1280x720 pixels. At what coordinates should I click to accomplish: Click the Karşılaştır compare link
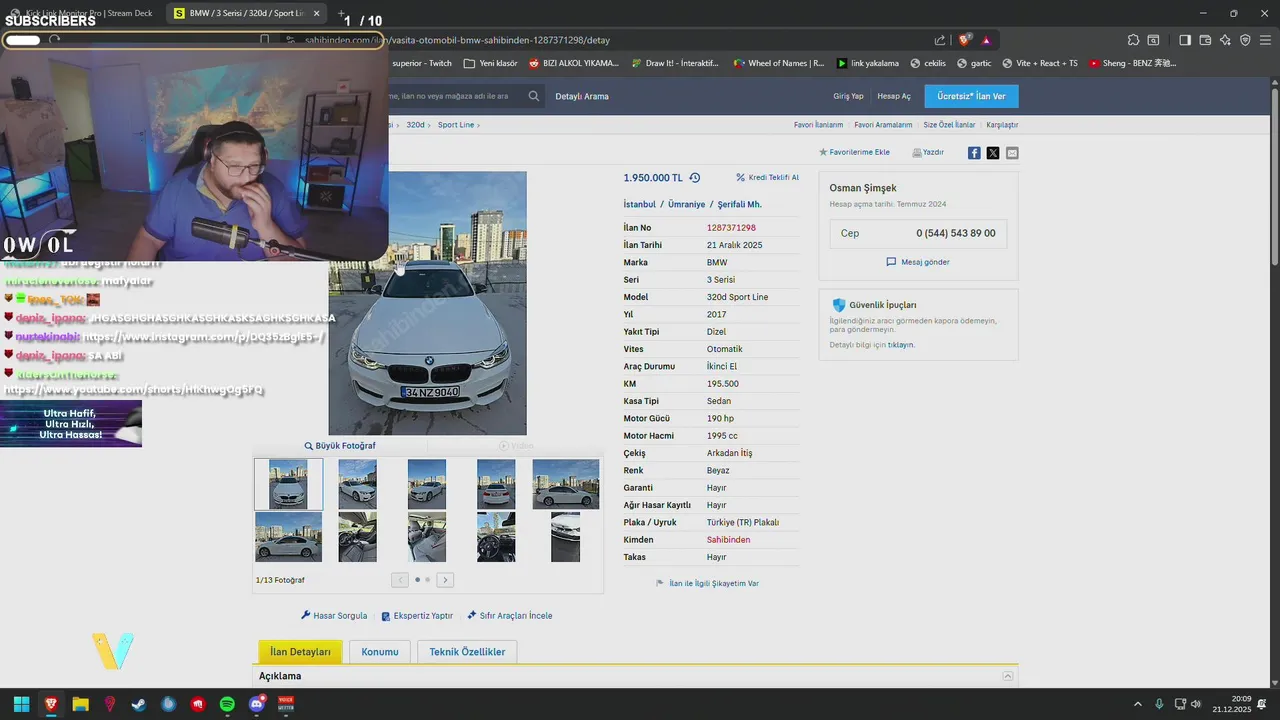[x=1002, y=125]
